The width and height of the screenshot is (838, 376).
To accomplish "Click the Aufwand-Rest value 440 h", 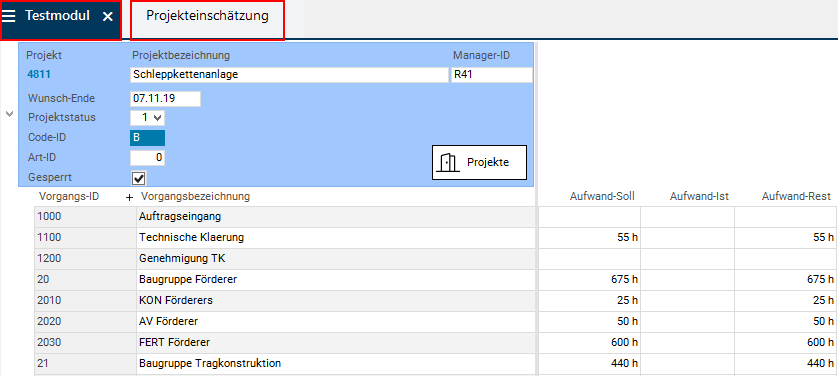I will (786, 364).
